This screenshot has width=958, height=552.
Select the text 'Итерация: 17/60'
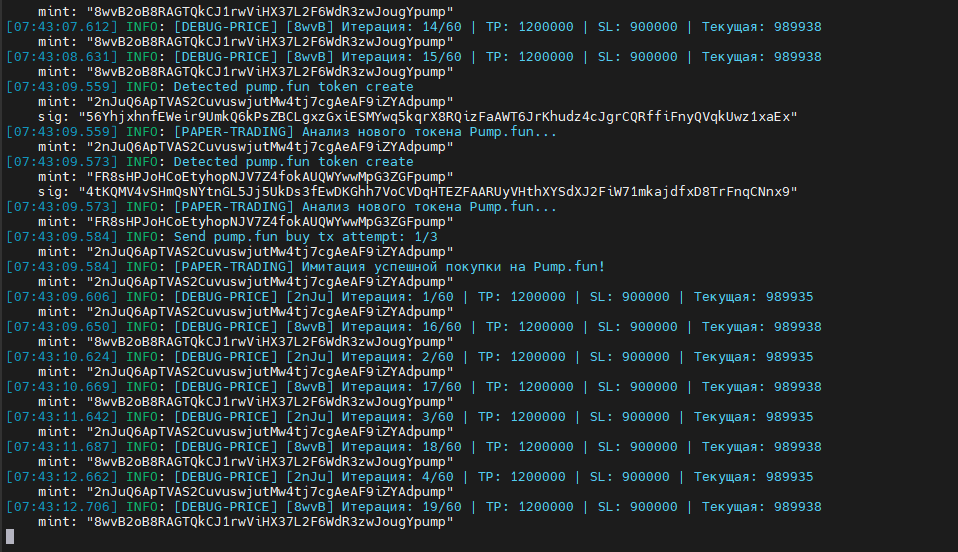(401, 386)
